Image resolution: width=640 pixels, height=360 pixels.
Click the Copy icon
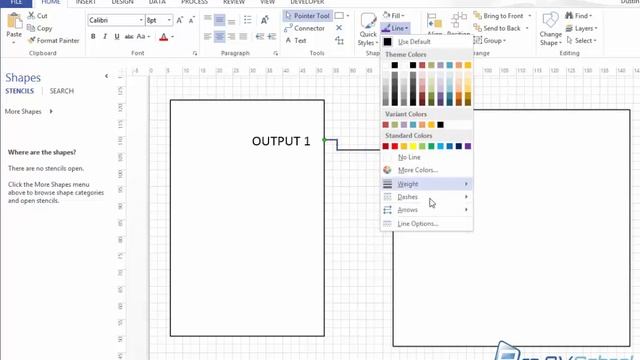(x=31, y=28)
